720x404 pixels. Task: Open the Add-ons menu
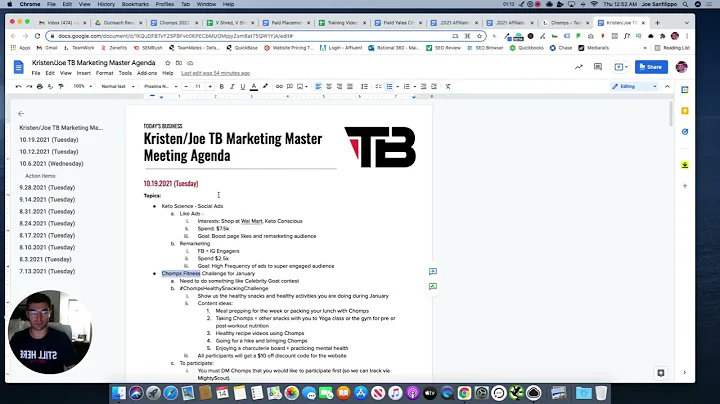[x=147, y=73]
